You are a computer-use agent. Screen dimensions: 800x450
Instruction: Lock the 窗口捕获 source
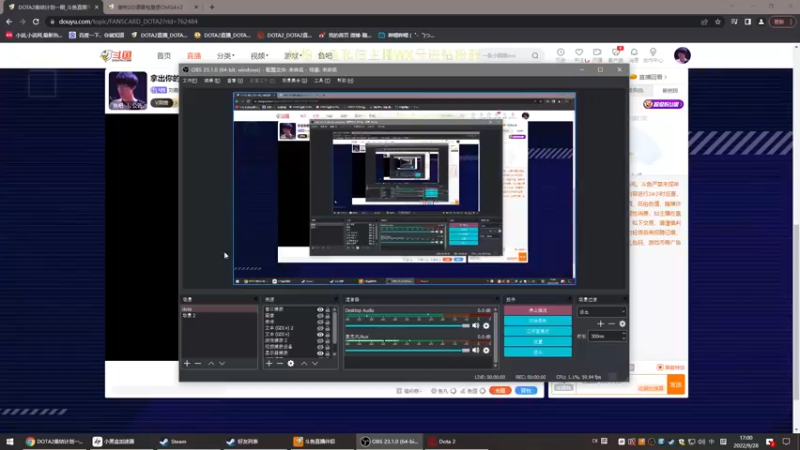click(328, 310)
